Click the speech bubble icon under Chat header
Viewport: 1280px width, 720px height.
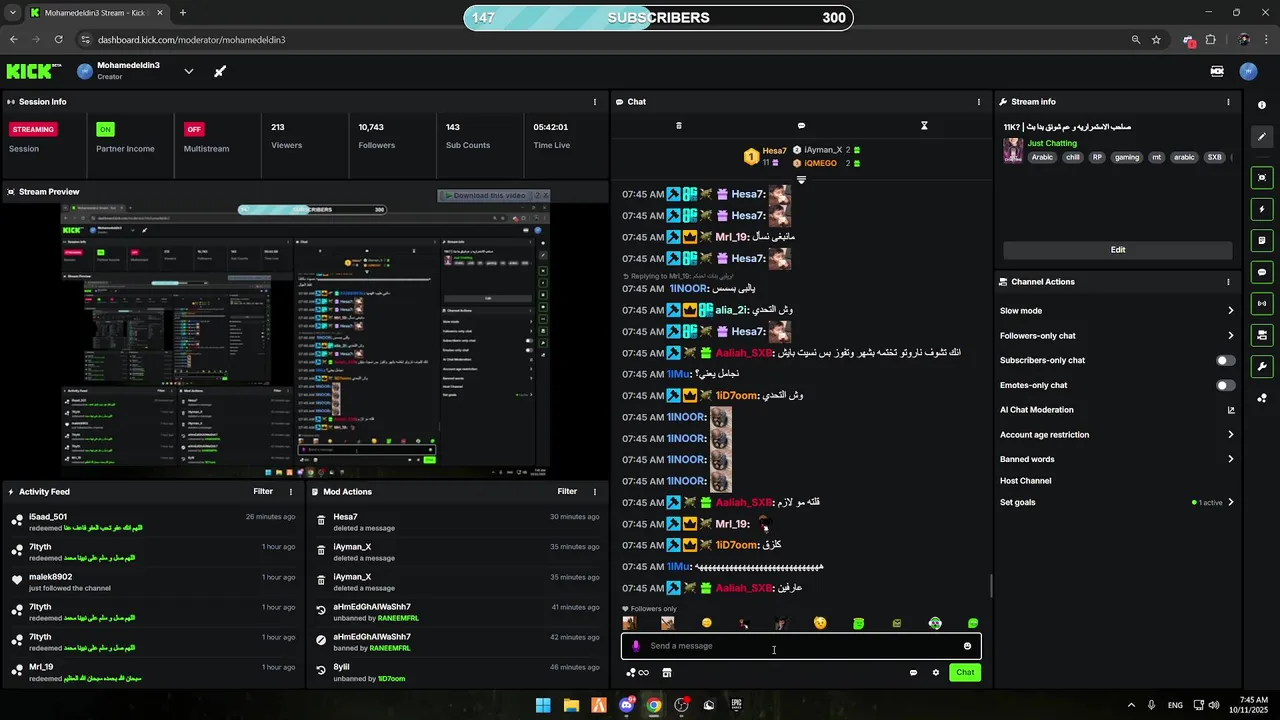pyautogui.click(x=801, y=126)
